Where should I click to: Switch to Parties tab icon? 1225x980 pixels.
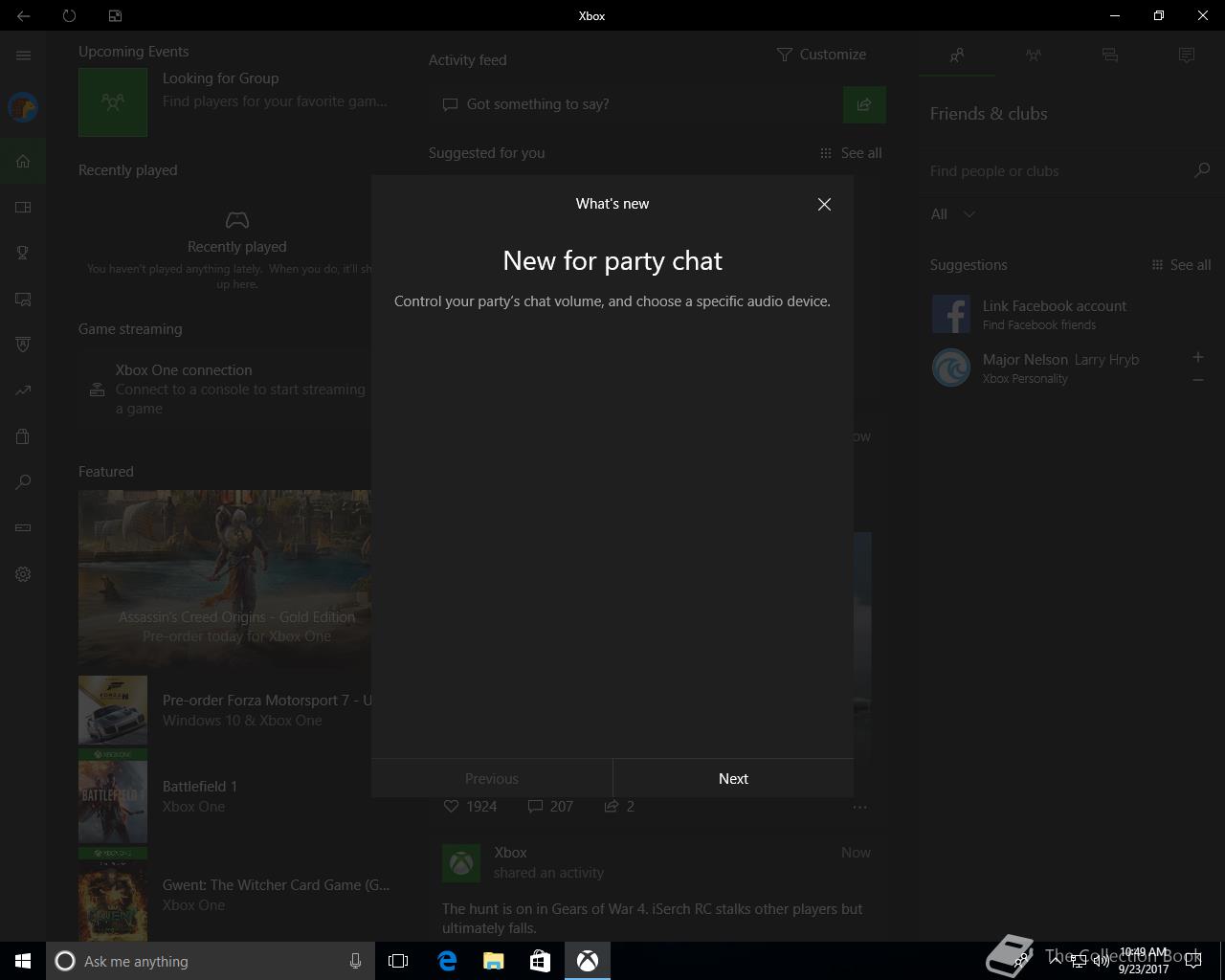[x=1034, y=56]
